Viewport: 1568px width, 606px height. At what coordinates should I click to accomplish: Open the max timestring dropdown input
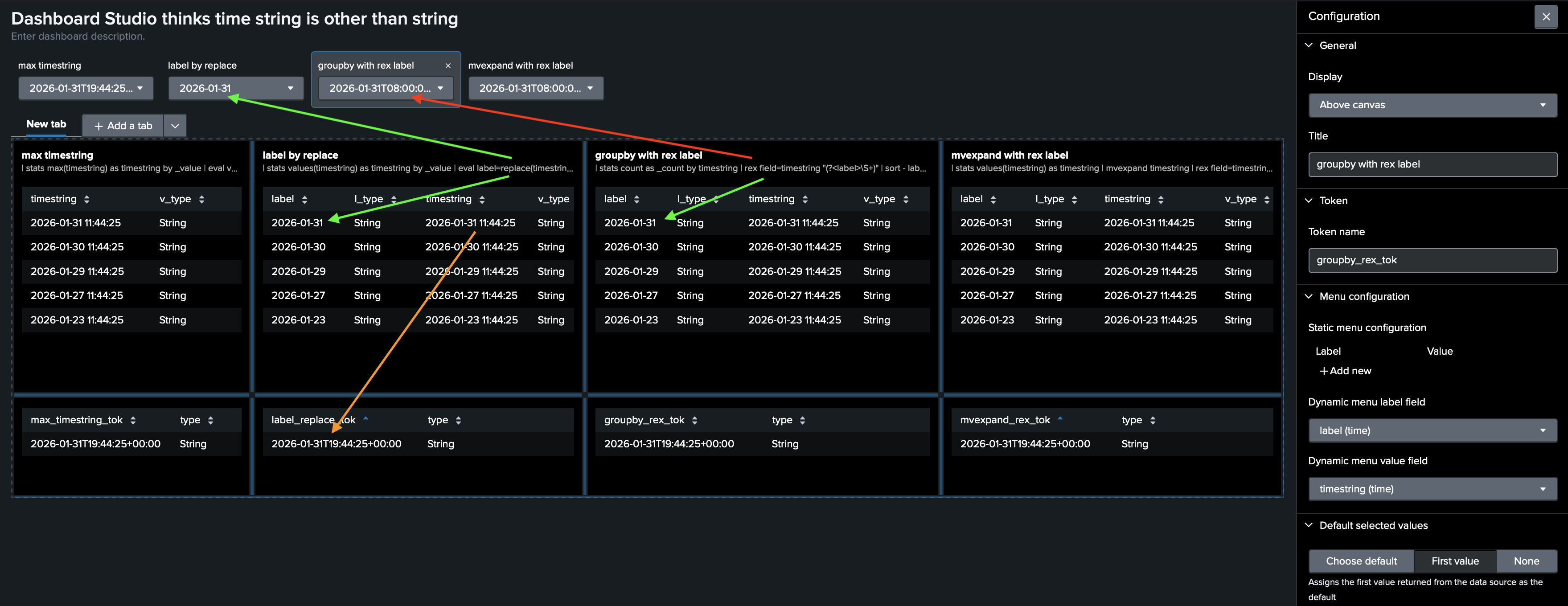point(86,88)
